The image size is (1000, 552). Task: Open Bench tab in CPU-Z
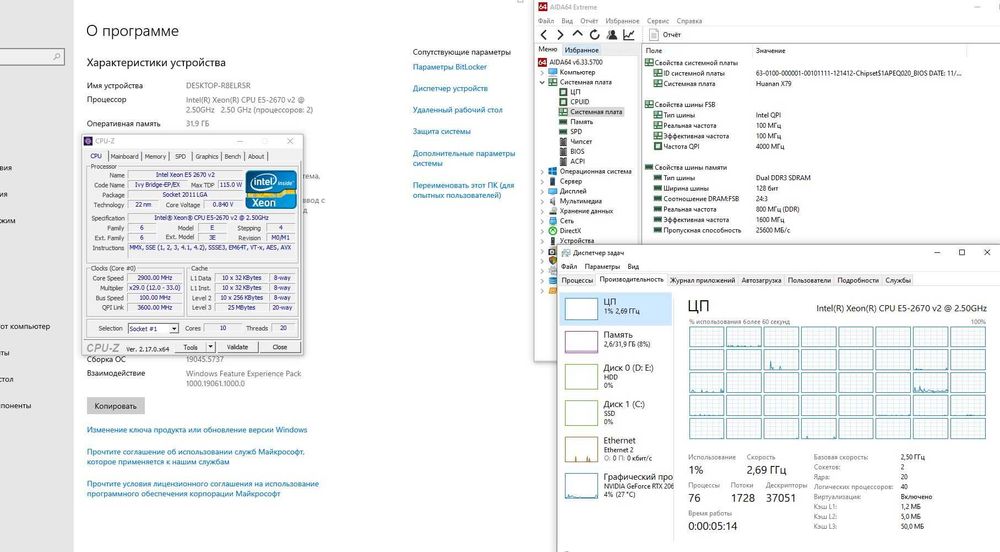click(233, 156)
